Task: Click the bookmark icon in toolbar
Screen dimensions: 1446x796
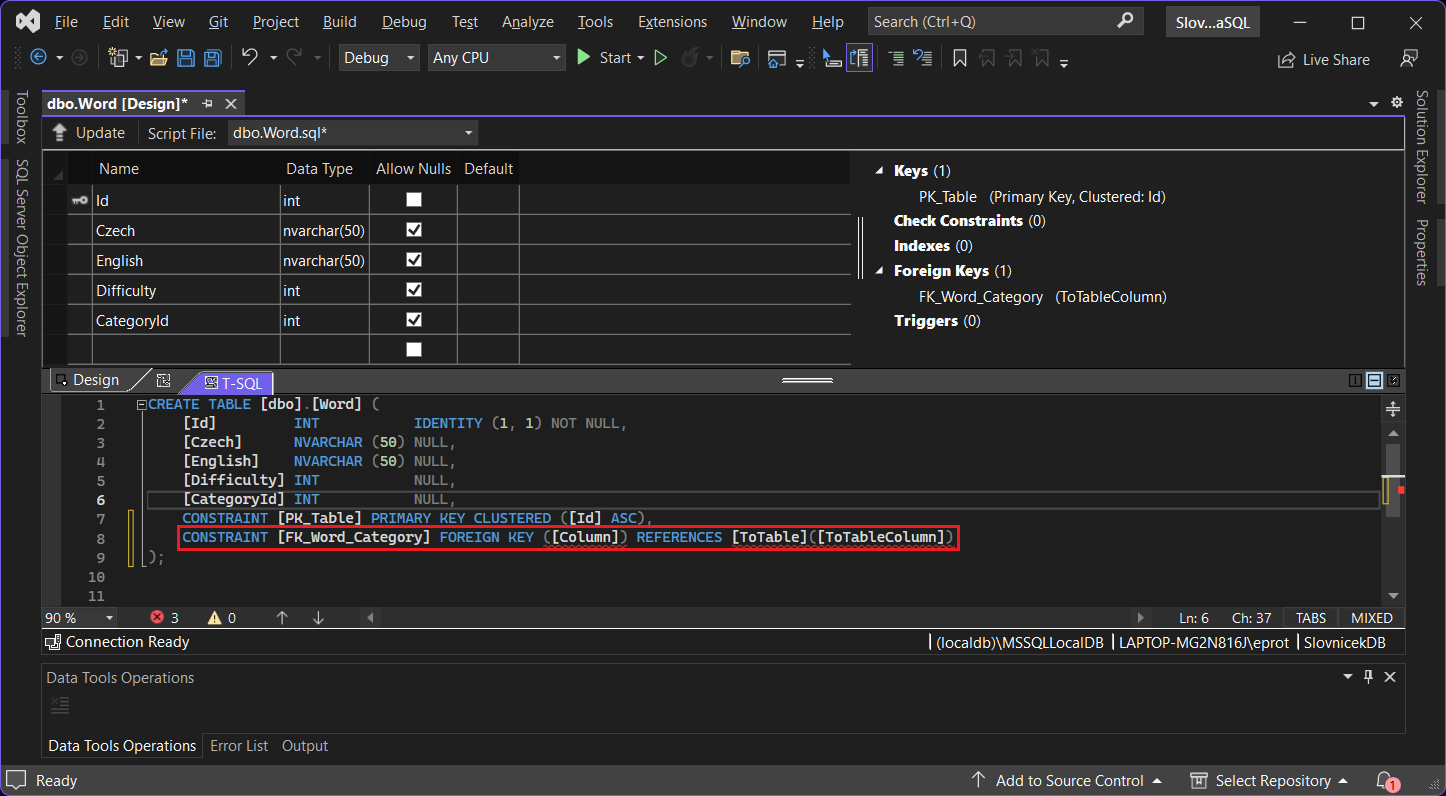Action: [960, 58]
